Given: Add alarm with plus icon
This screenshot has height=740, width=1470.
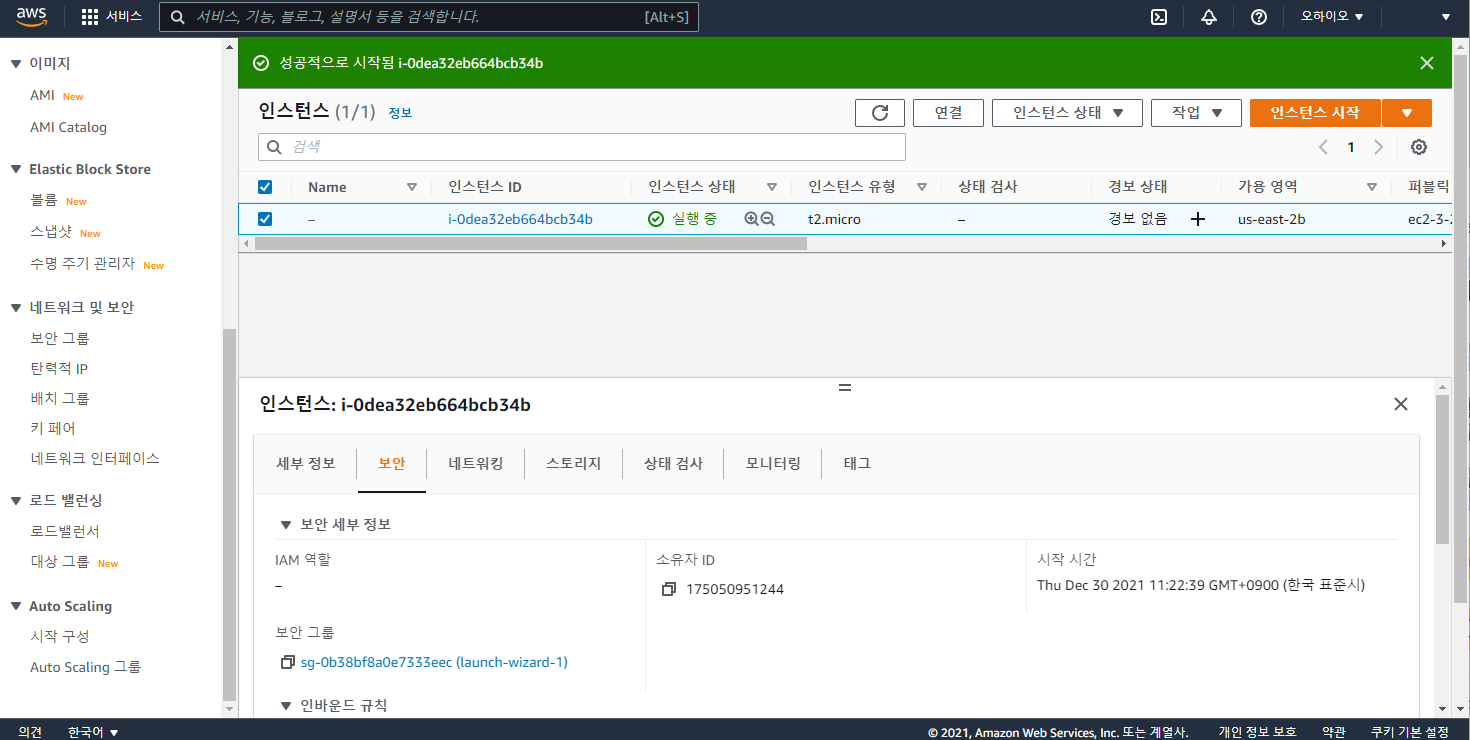Looking at the screenshot, I should pyautogui.click(x=1198, y=219).
